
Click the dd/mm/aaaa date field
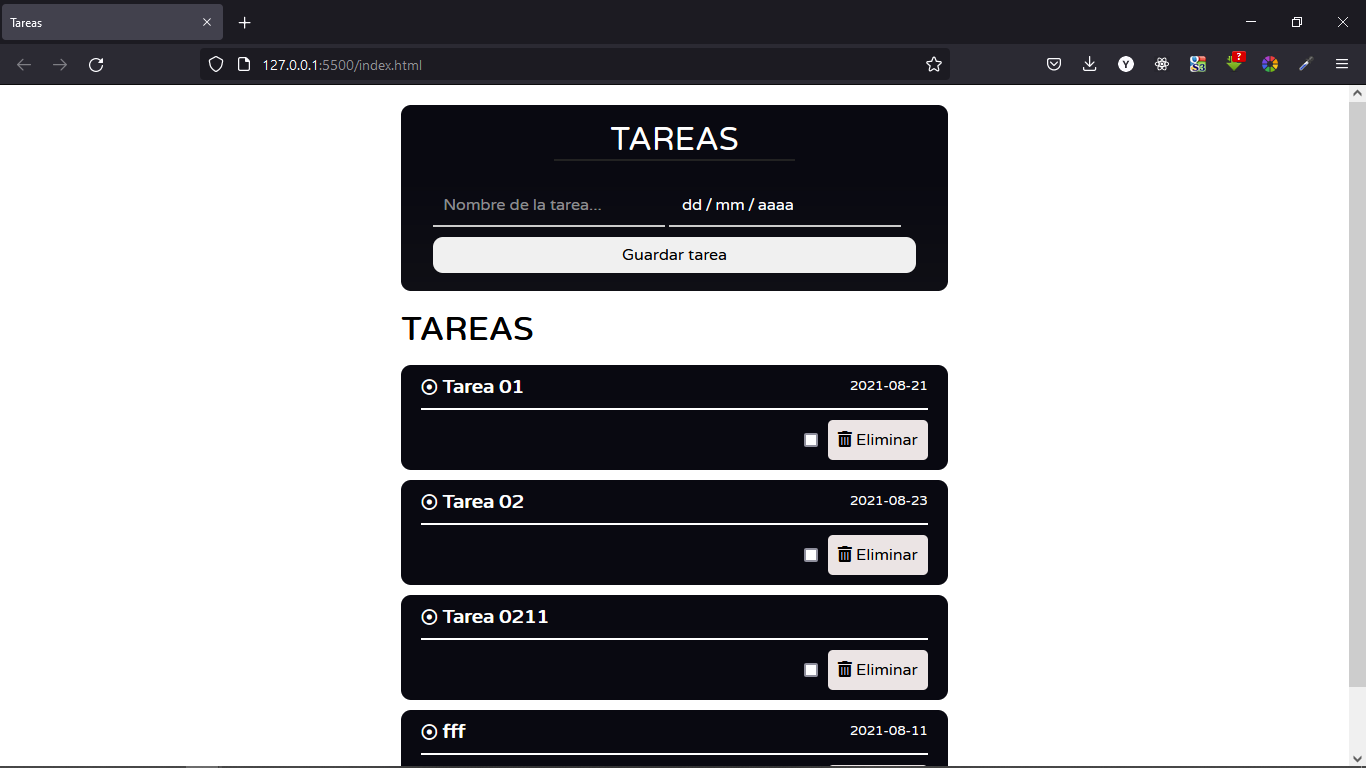785,205
